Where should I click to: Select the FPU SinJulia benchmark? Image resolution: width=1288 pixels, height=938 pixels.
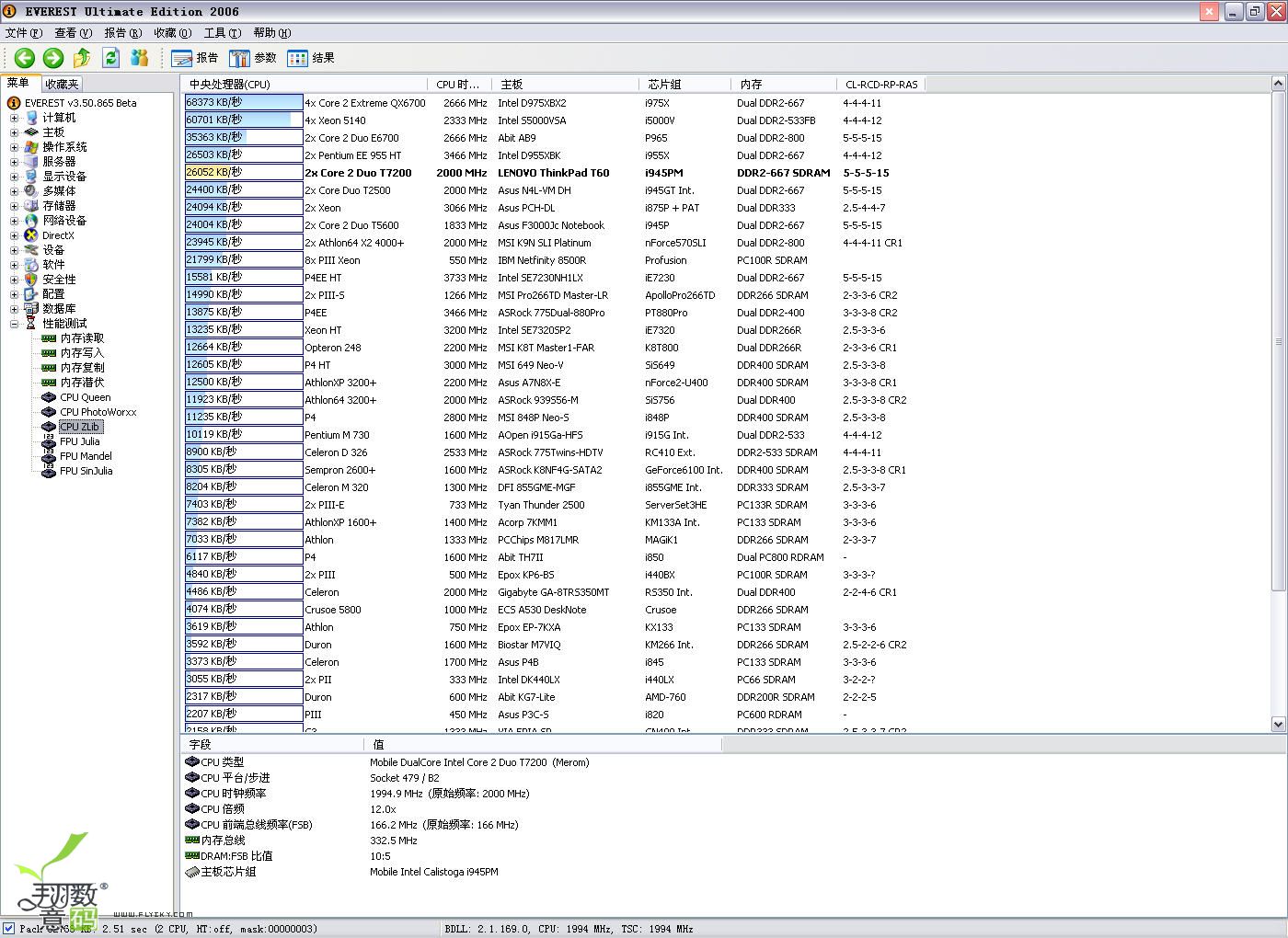[86, 471]
